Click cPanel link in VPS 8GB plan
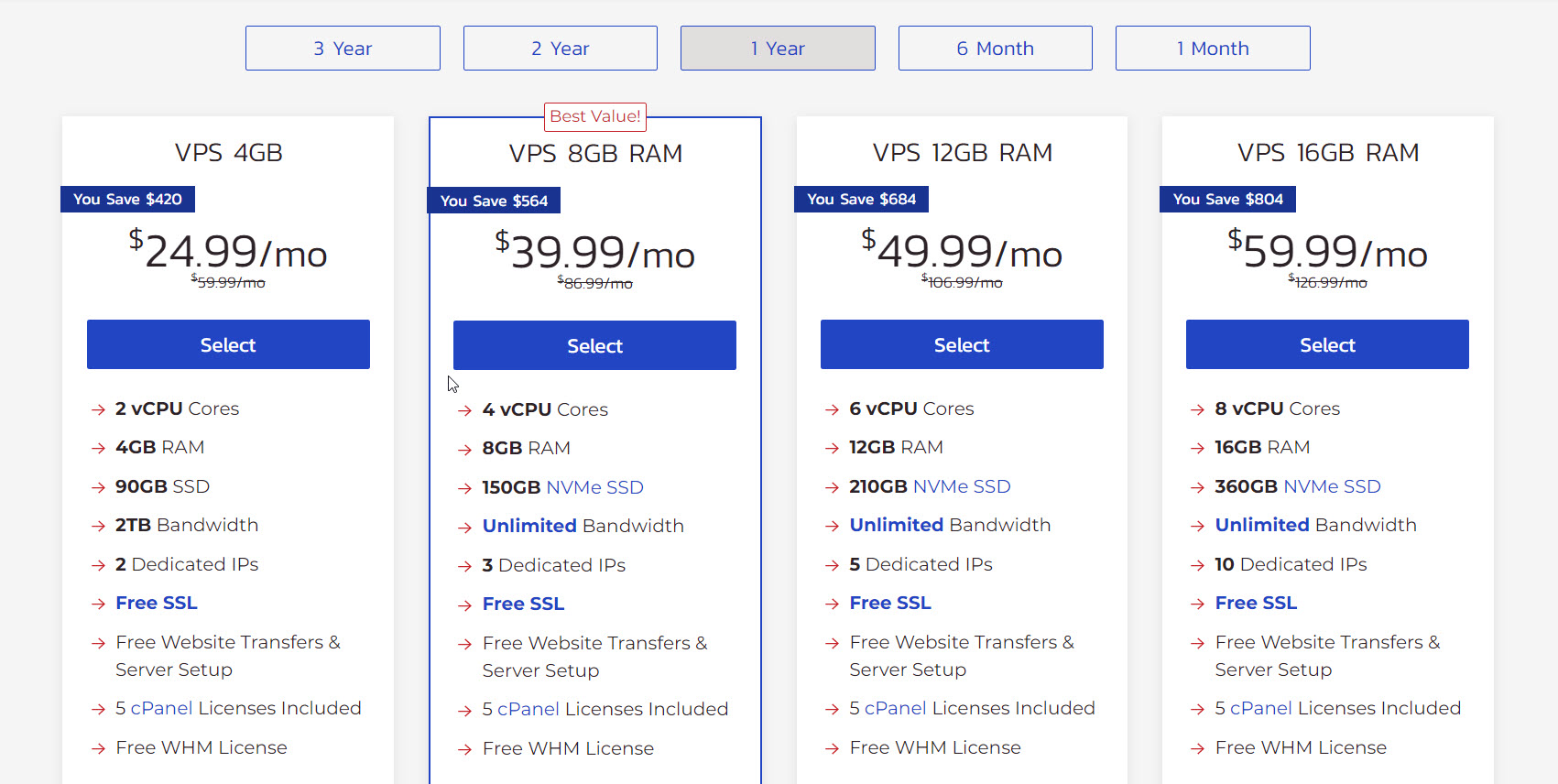Image resolution: width=1558 pixels, height=784 pixels. pos(528,709)
